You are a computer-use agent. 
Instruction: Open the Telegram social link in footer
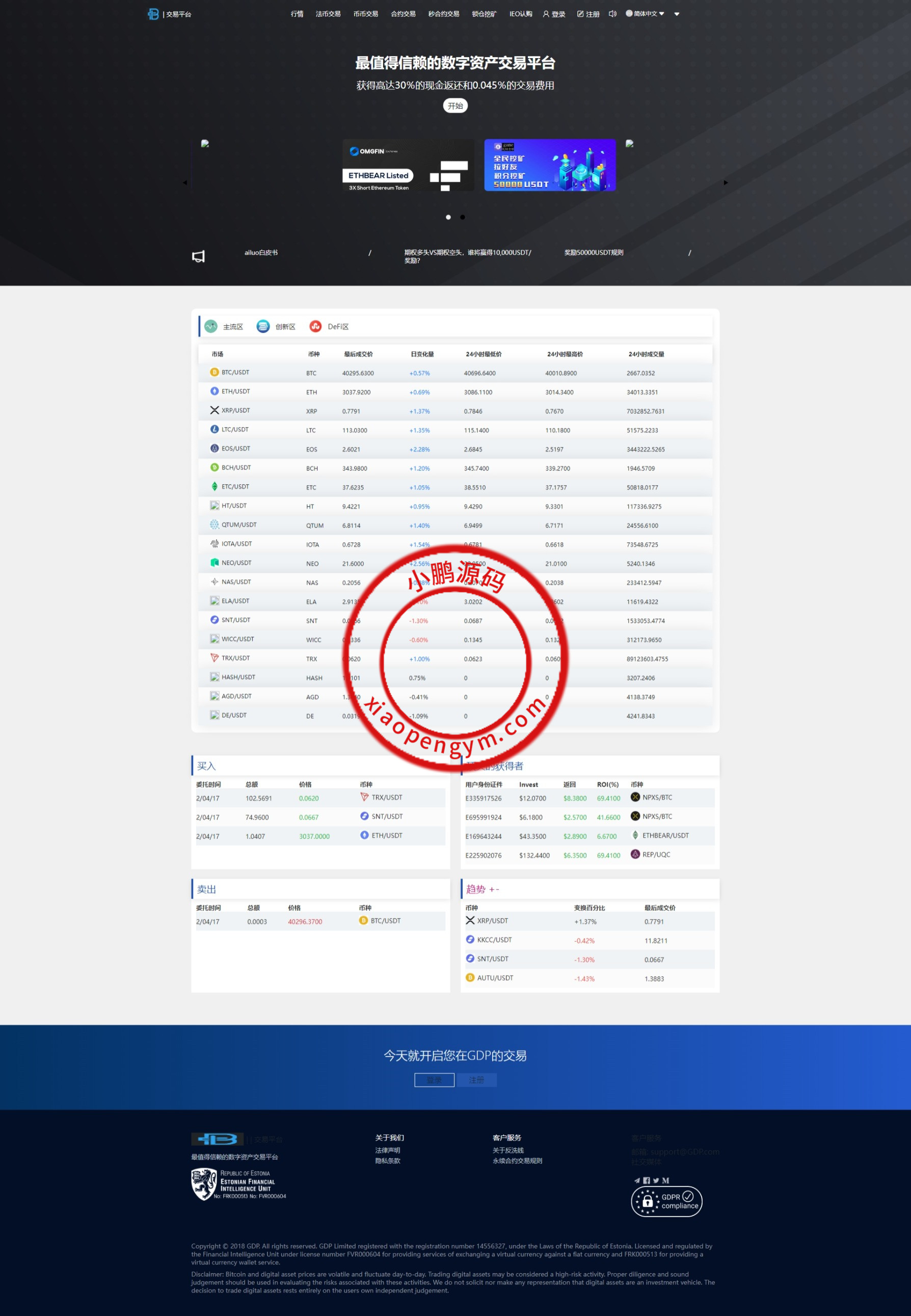pos(637,1180)
